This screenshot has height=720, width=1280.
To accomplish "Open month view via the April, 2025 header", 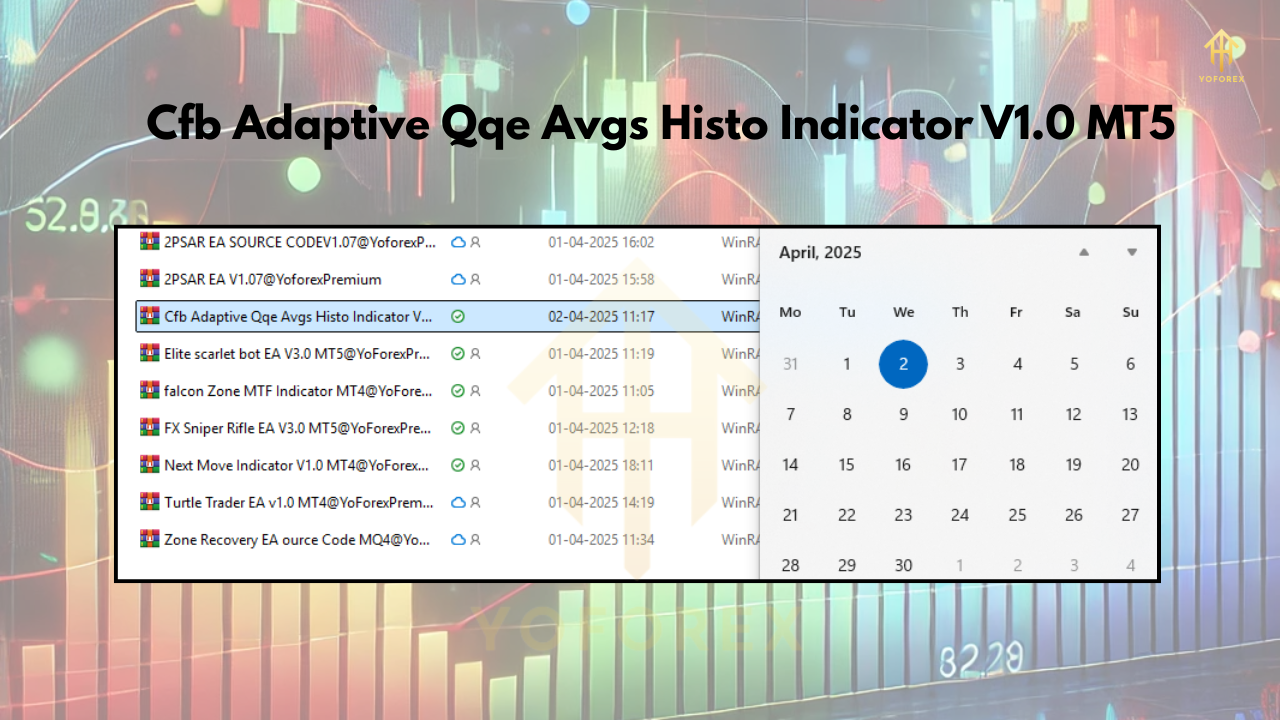I will (x=820, y=253).
